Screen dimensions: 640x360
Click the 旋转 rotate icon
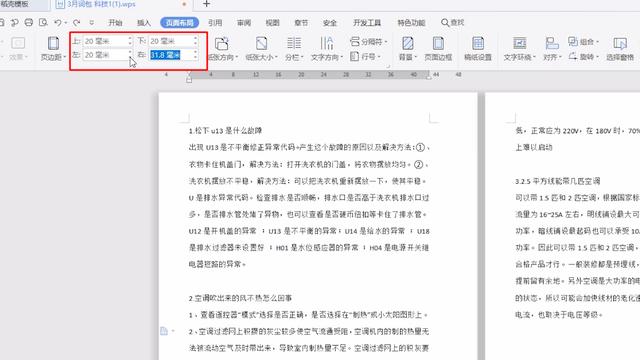[573, 56]
